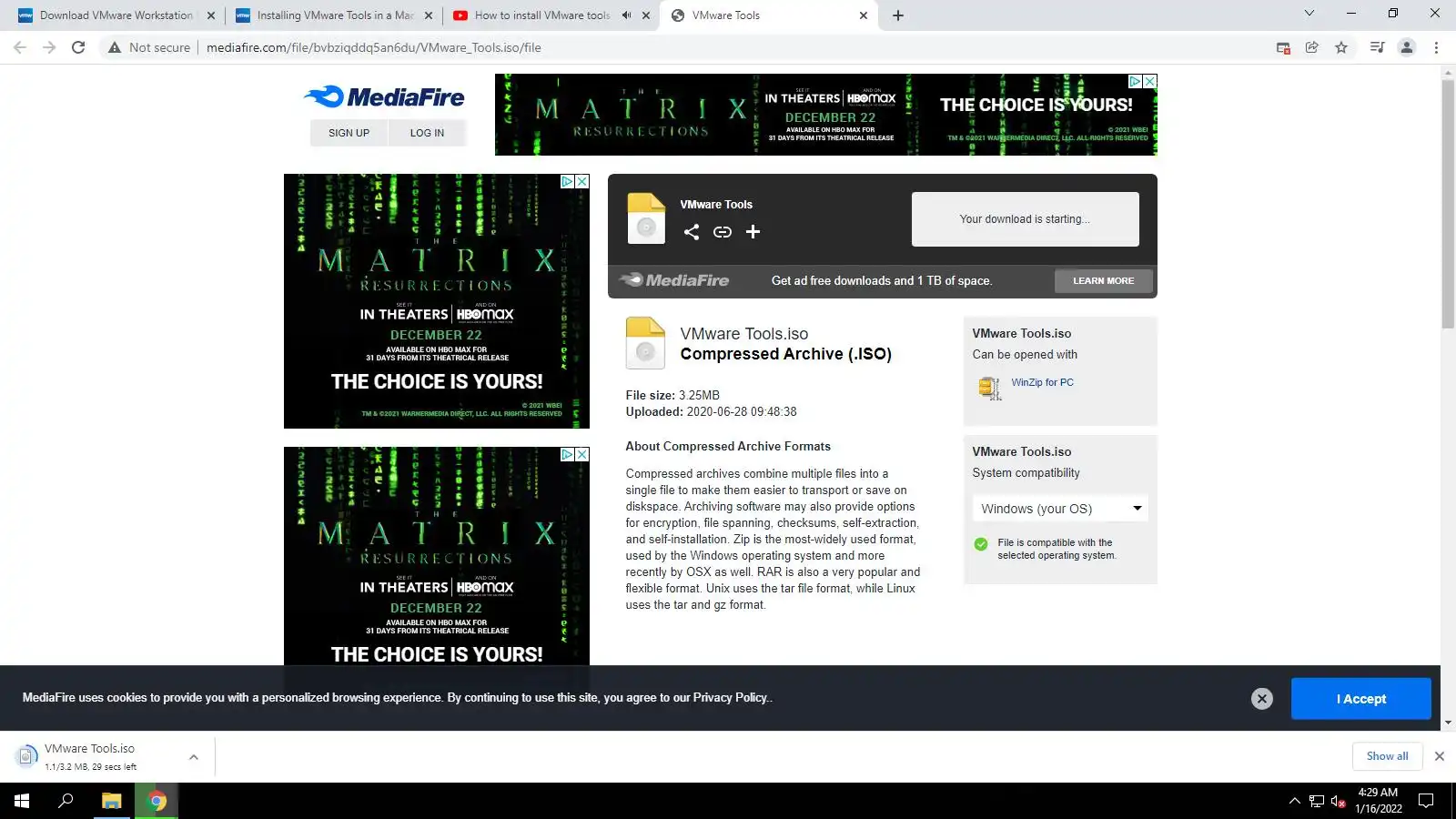Show hidden system tray icons
Viewport: 1456px width, 819px height.
1294,801
